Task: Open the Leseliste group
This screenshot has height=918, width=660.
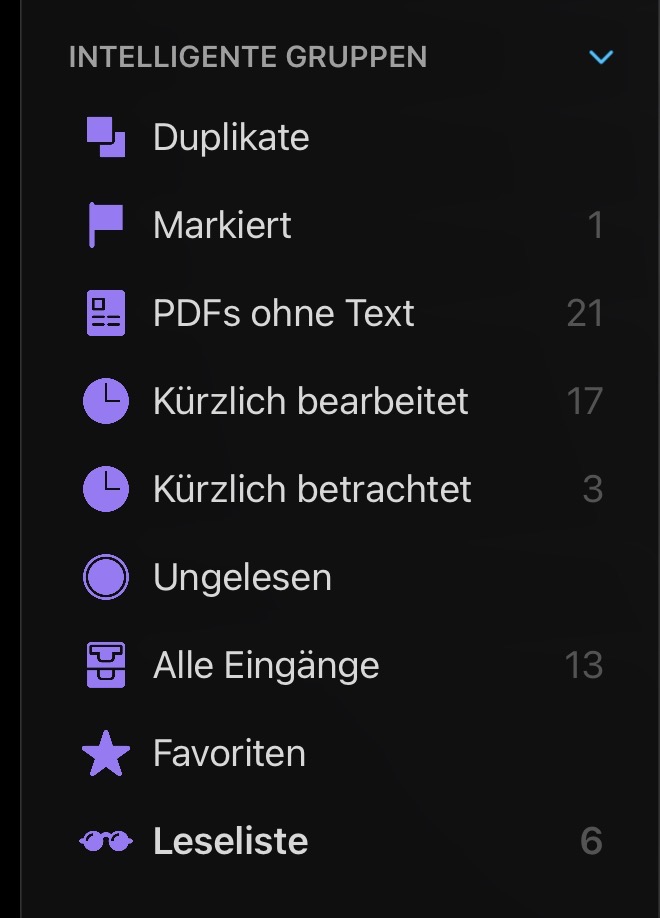Action: tap(230, 841)
